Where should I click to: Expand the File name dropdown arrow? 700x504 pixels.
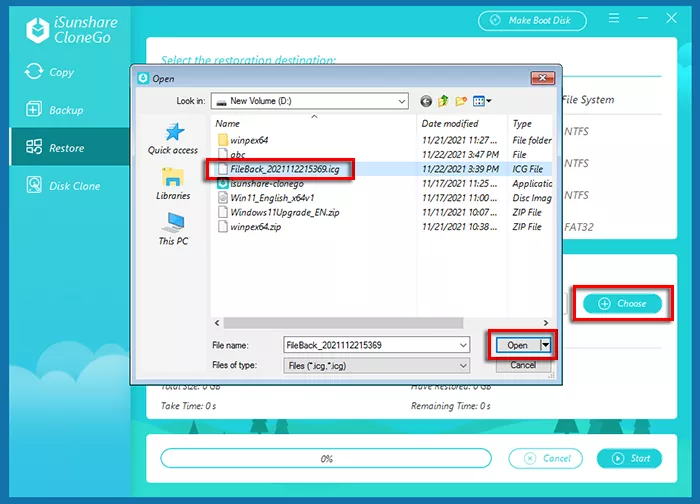[x=463, y=345]
